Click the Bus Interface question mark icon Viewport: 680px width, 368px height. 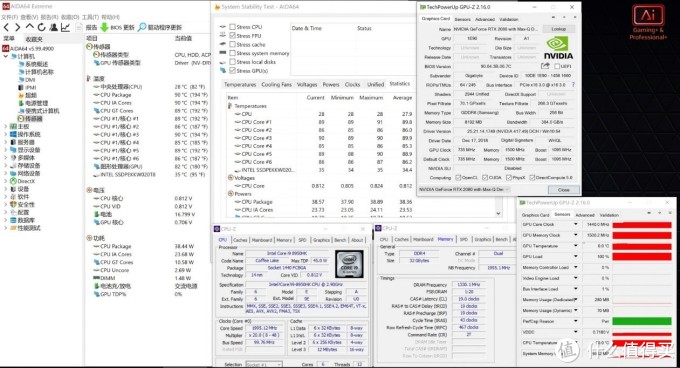click(x=573, y=85)
